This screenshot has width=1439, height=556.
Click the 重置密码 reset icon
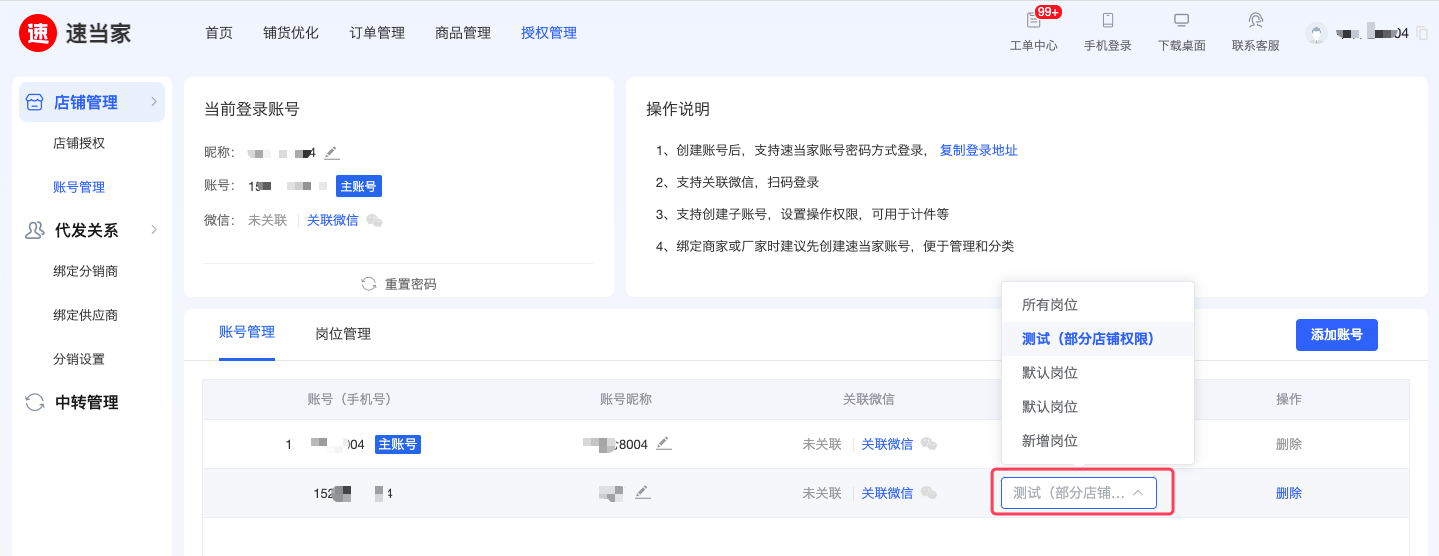click(369, 284)
